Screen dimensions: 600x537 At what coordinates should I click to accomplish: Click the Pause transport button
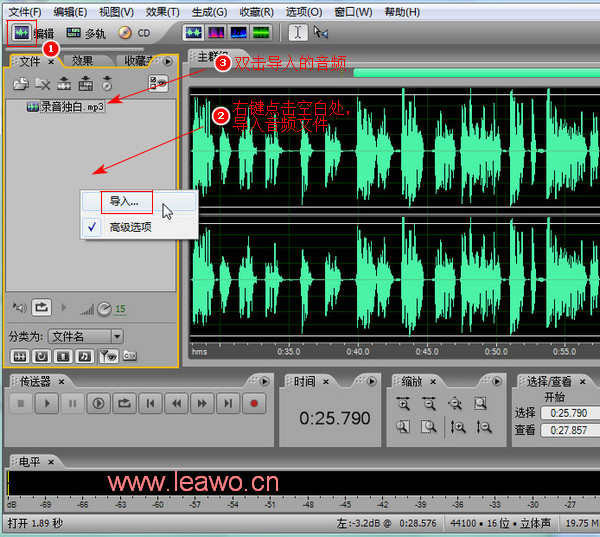pos(72,403)
